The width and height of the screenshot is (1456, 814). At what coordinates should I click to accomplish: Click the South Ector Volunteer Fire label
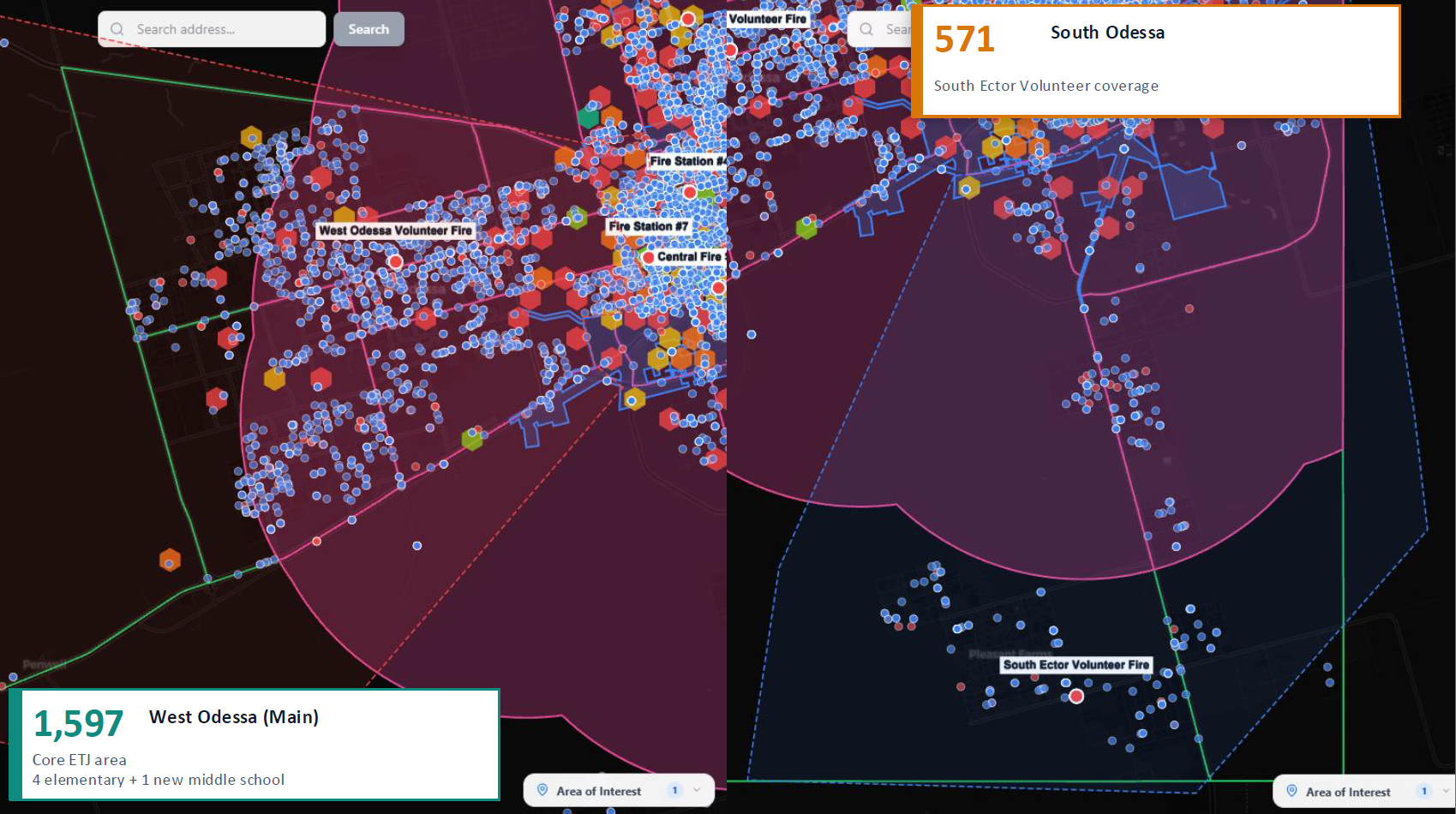[x=1076, y=665]
